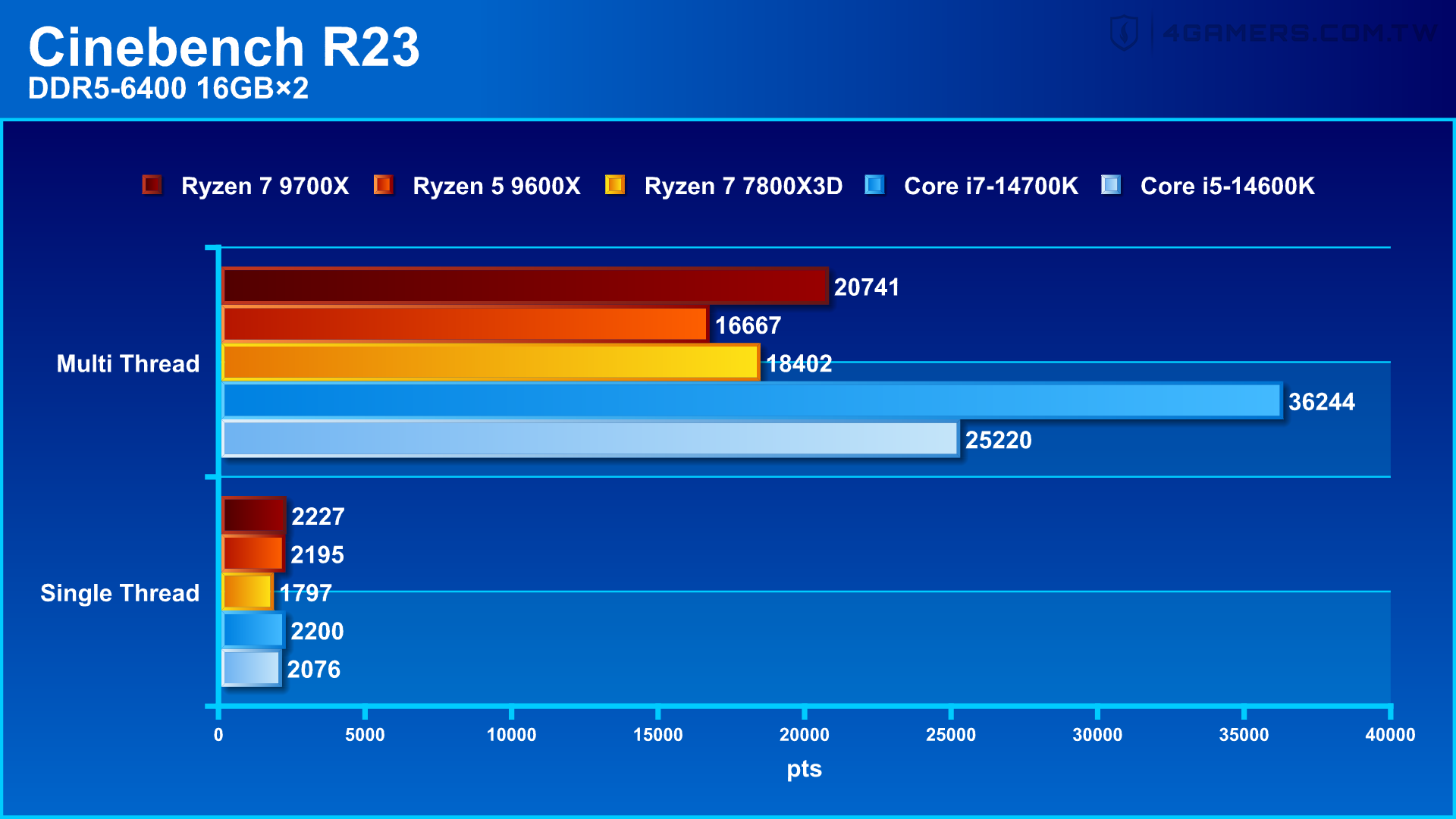Click the blue single-thread bar 2200
Screen dimensions: 1456x819
[x=253, y=630]
